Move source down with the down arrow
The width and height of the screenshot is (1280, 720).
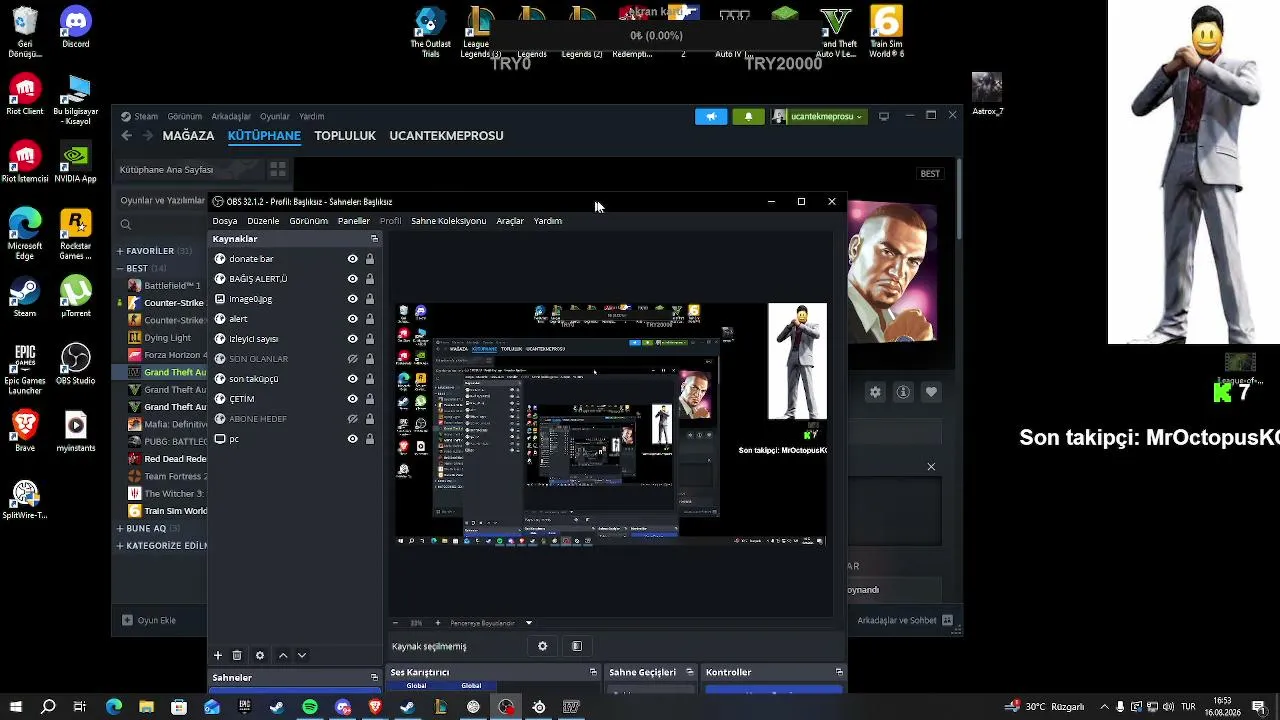pos(302,655)
